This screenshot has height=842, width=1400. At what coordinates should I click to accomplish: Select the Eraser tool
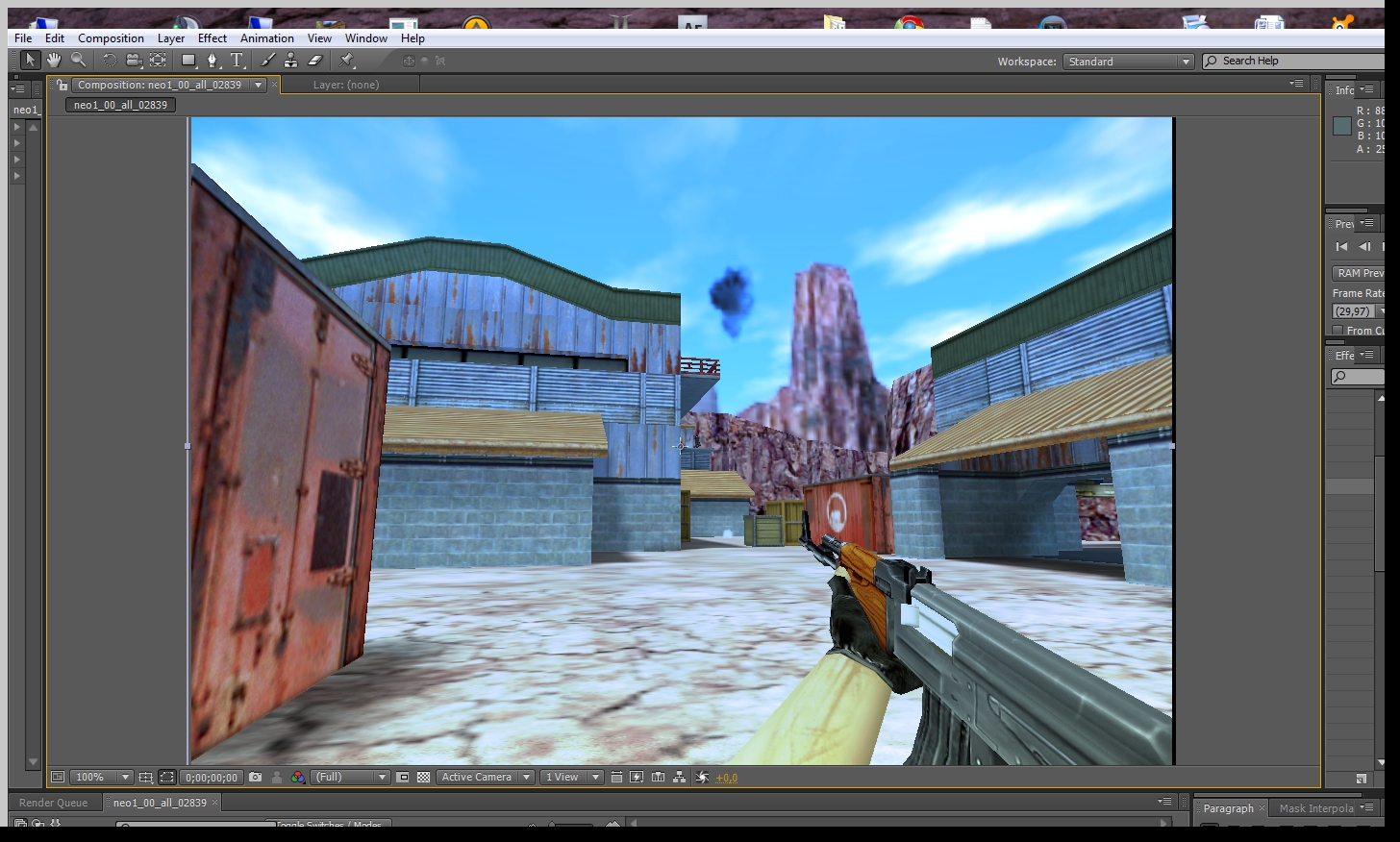click(x=314, y=61)
